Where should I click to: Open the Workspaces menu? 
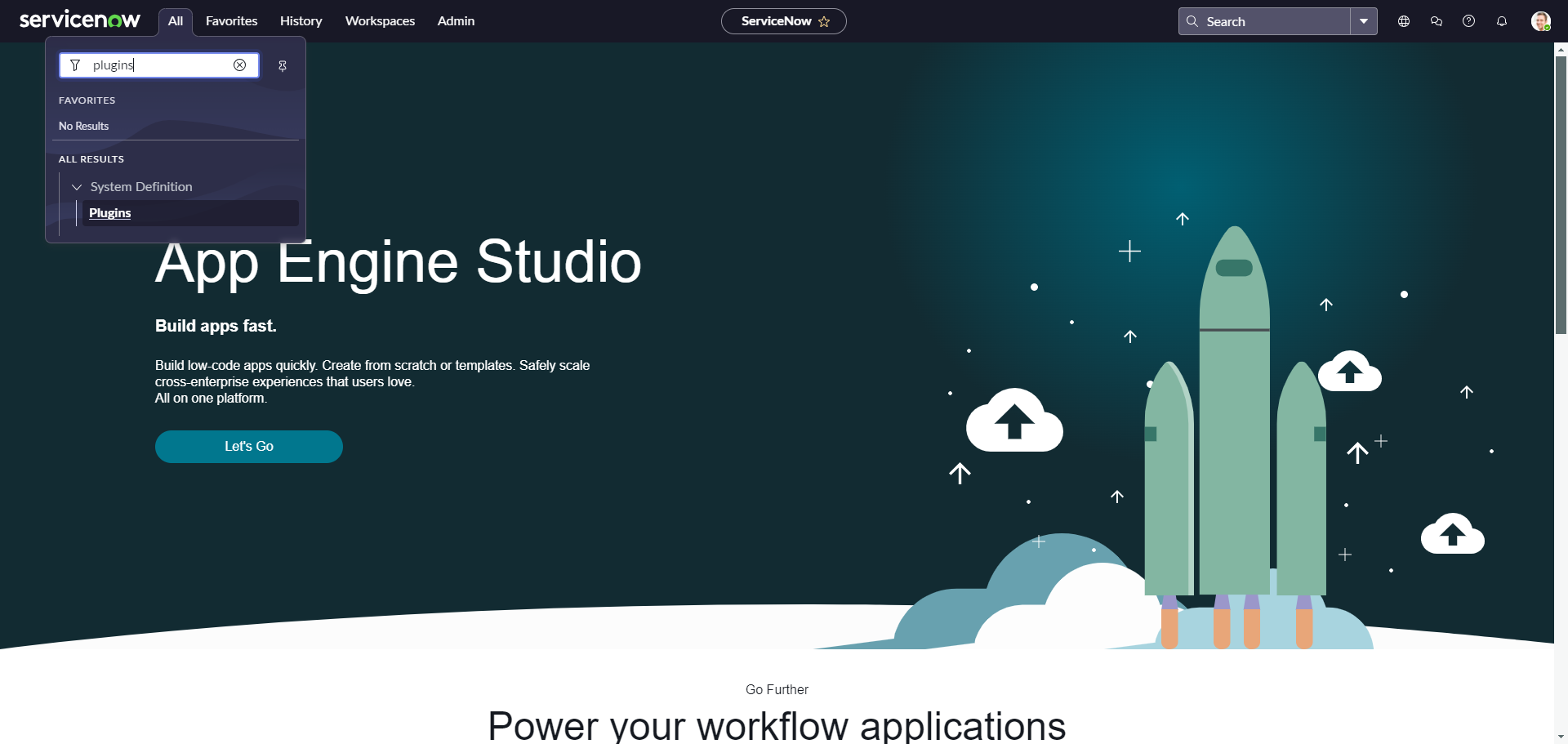point(381,21)
